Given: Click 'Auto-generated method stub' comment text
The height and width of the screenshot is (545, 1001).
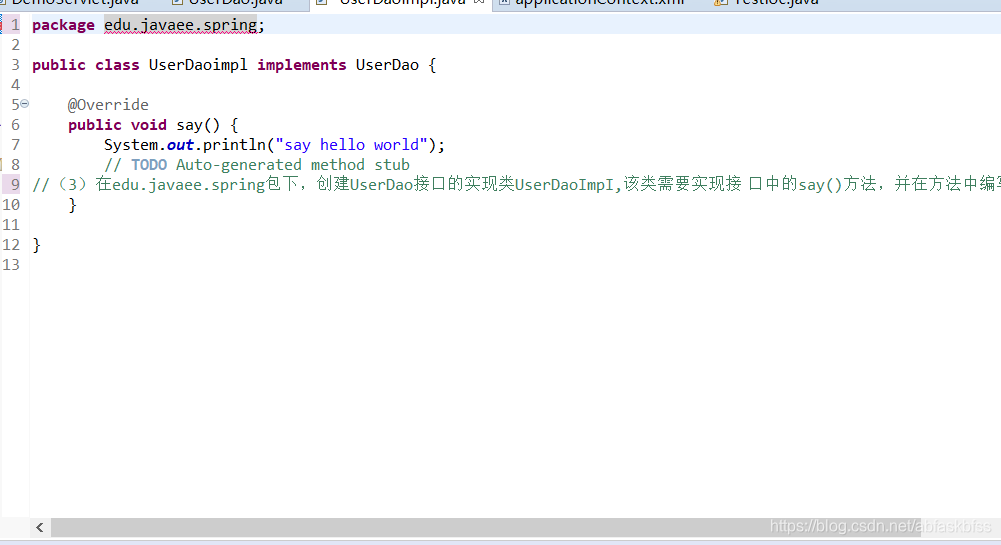Looking at the screenshot, I should 293,165.
